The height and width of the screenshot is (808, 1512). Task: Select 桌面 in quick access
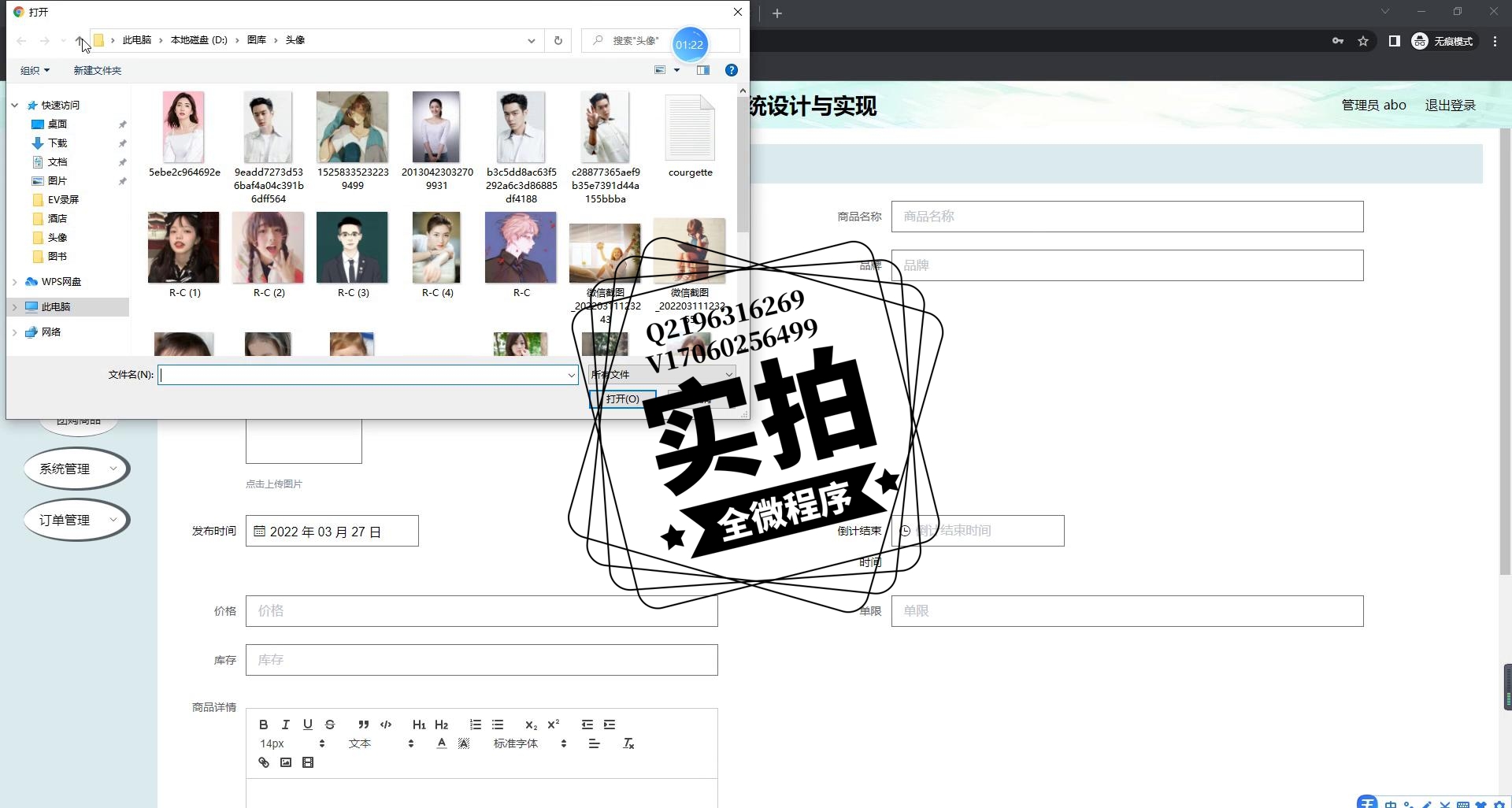pos(57,124)
